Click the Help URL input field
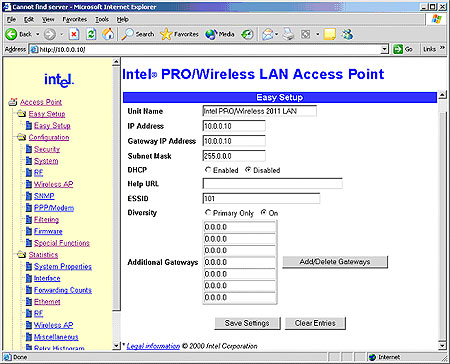 pyautogui.click(x=272, y=184)
